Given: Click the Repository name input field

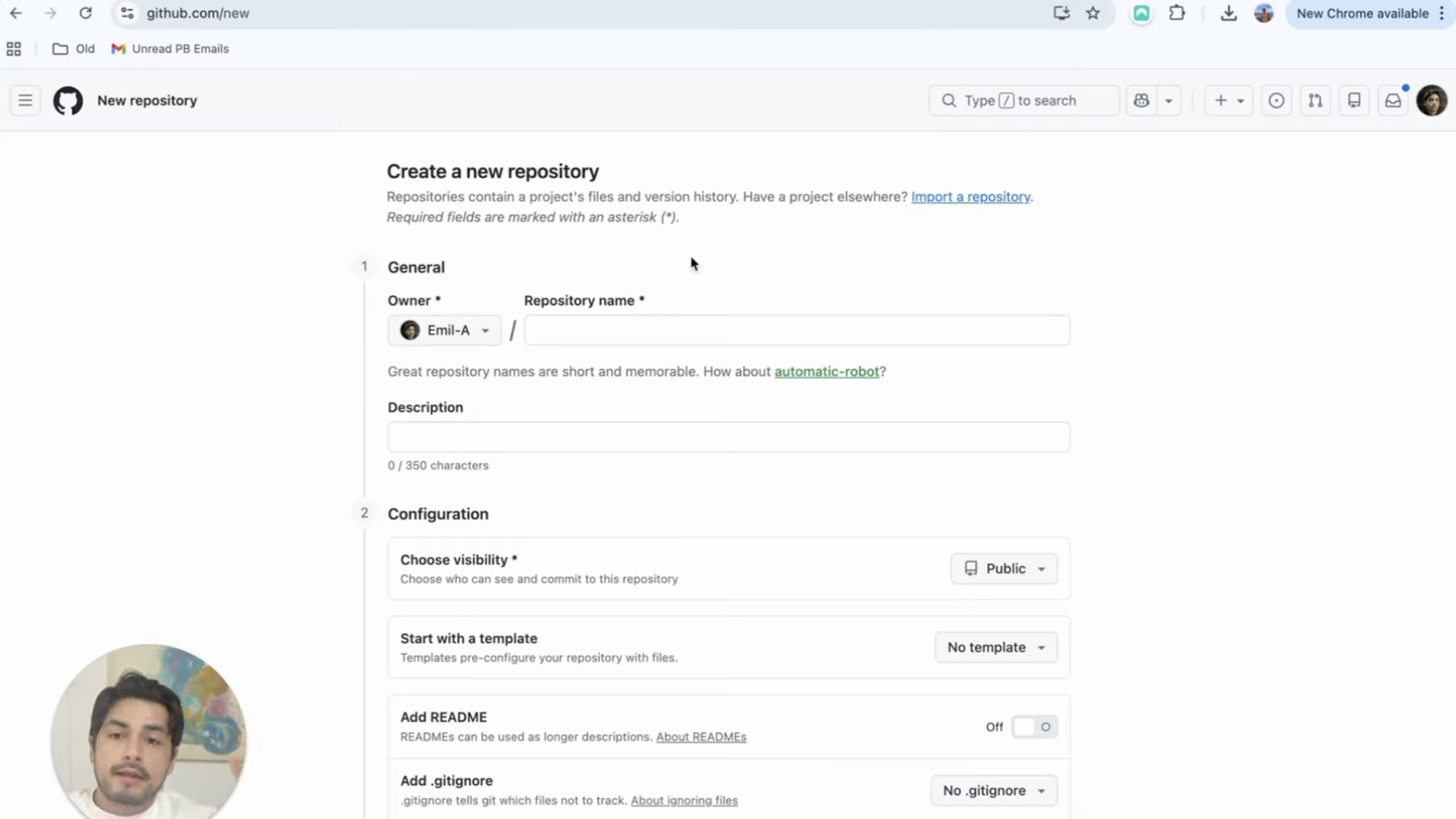Looking at the screenshot, I should click(x=797, y=330).
